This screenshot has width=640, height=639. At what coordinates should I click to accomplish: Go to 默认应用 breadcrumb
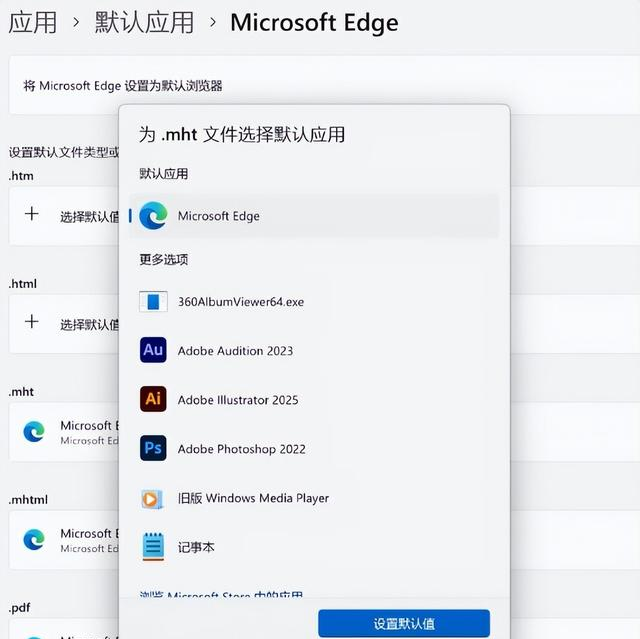144,22
